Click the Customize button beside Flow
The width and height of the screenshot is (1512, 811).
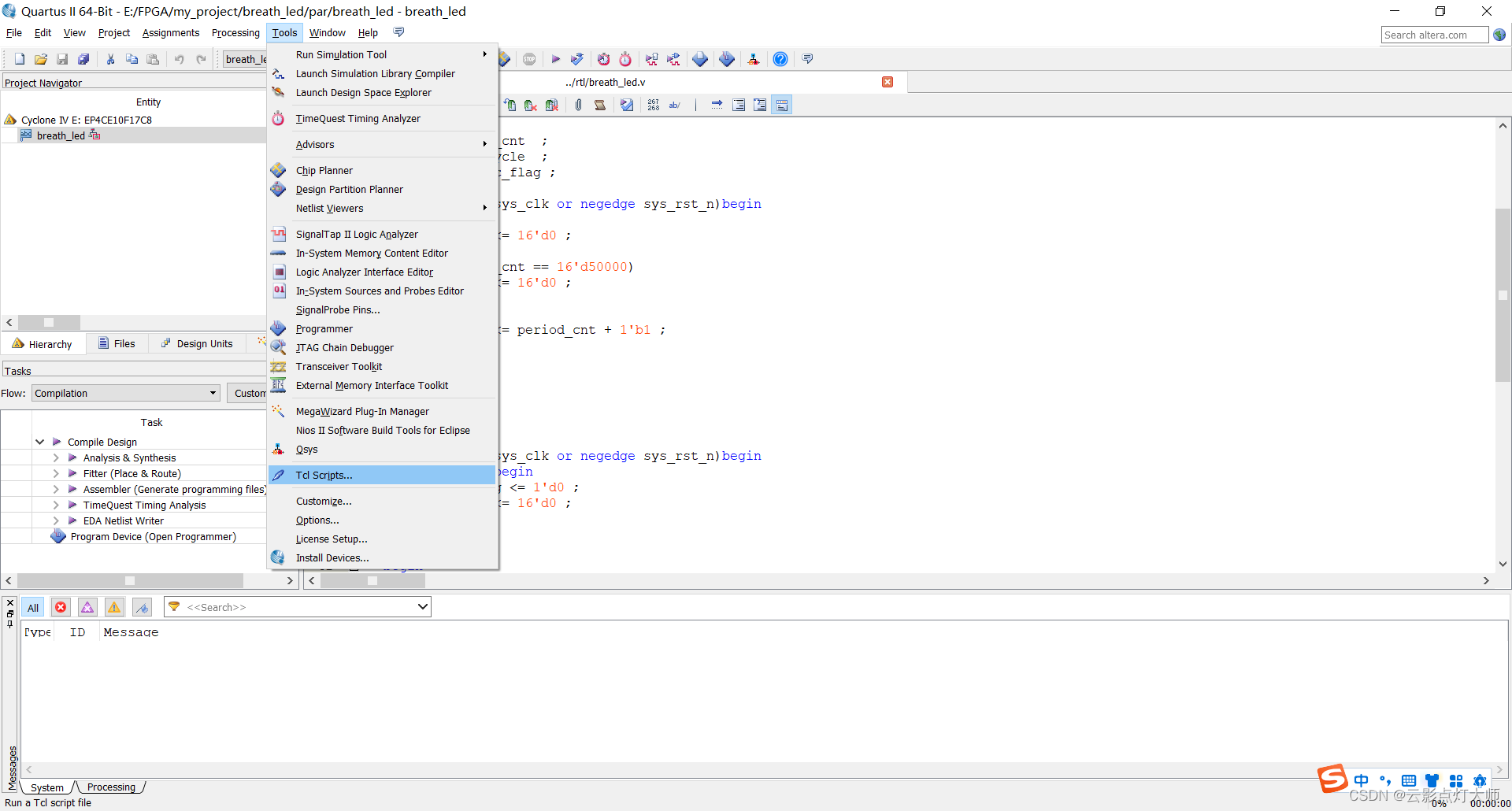248,393
